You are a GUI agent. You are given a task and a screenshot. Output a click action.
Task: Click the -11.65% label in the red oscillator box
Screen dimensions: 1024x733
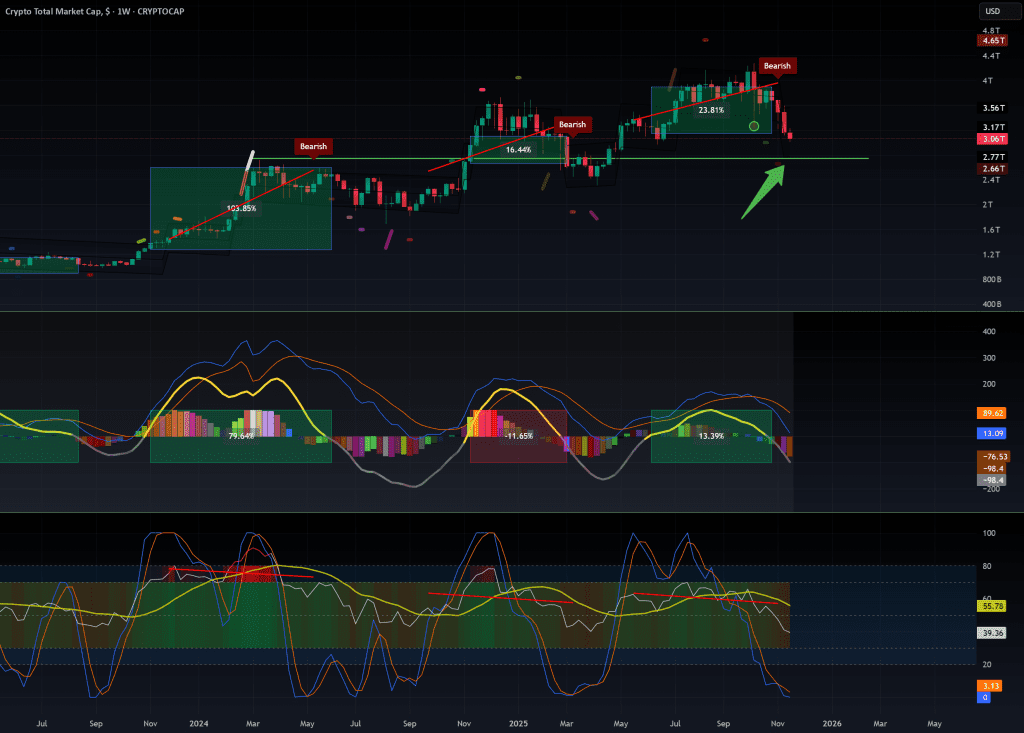pyautogui.click(x=518, y=436)
